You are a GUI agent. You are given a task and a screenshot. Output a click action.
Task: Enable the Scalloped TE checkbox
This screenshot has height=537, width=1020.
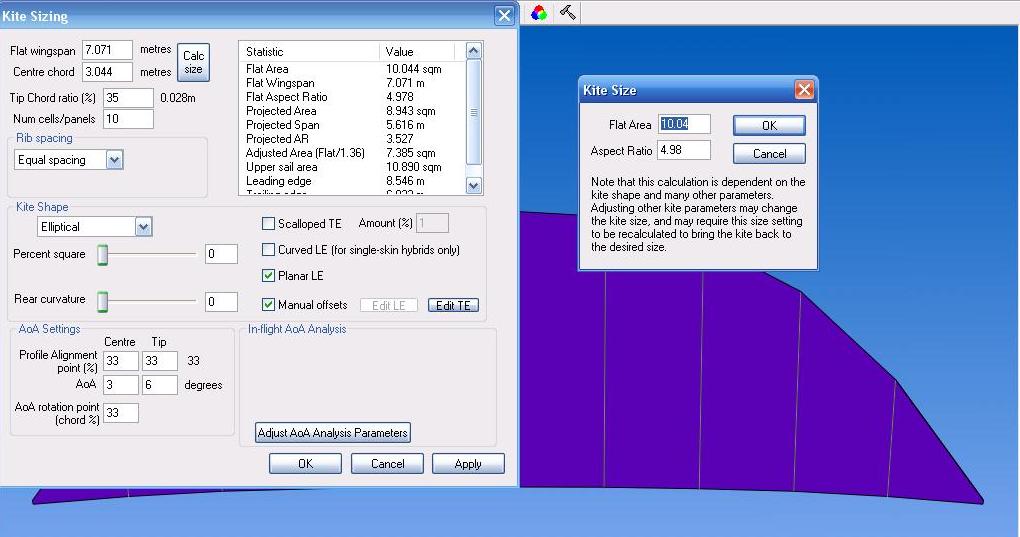point(268,223)
